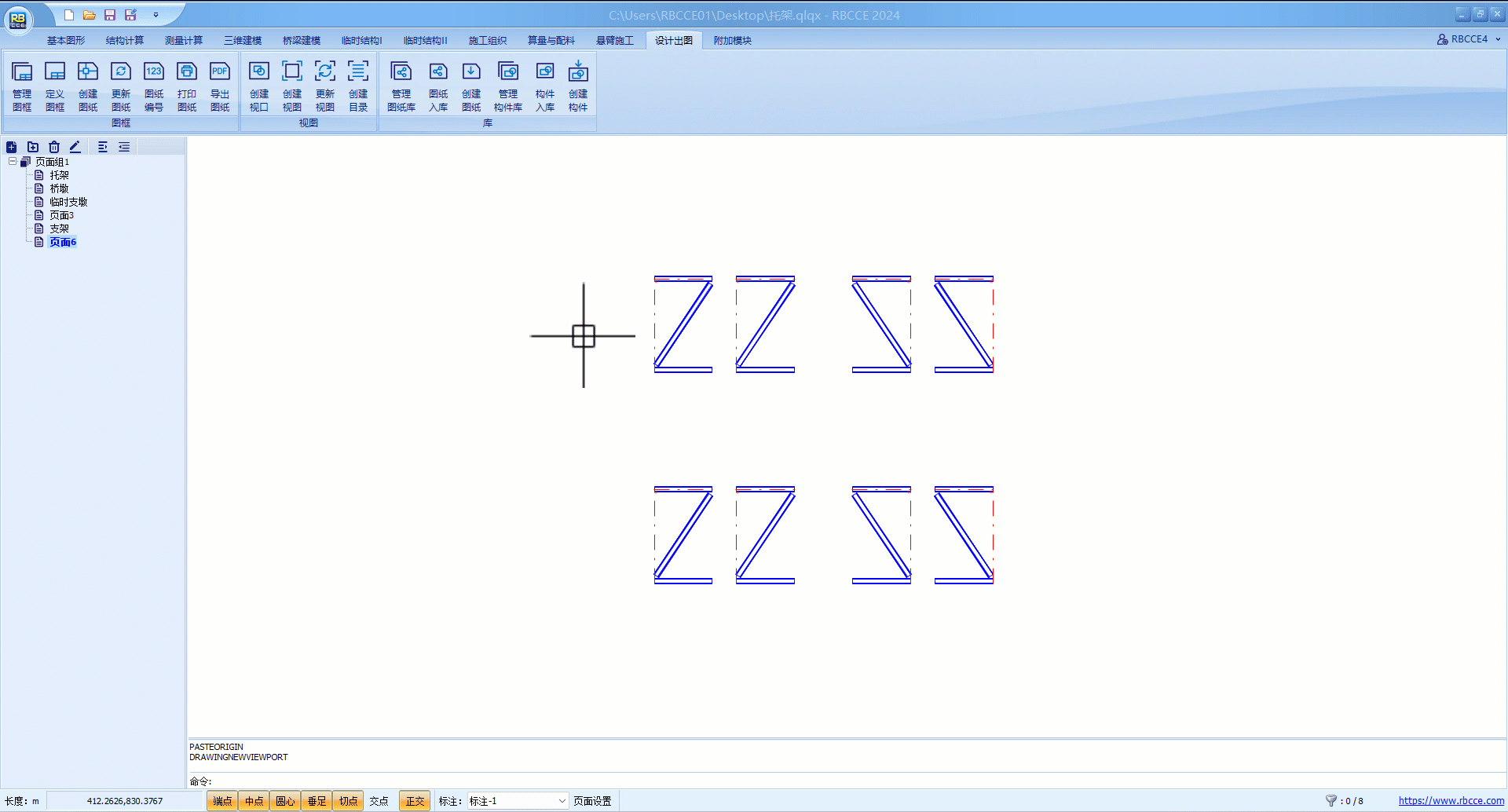Open the 桥梁建模 ribbon tab

[x=302, y=41]
